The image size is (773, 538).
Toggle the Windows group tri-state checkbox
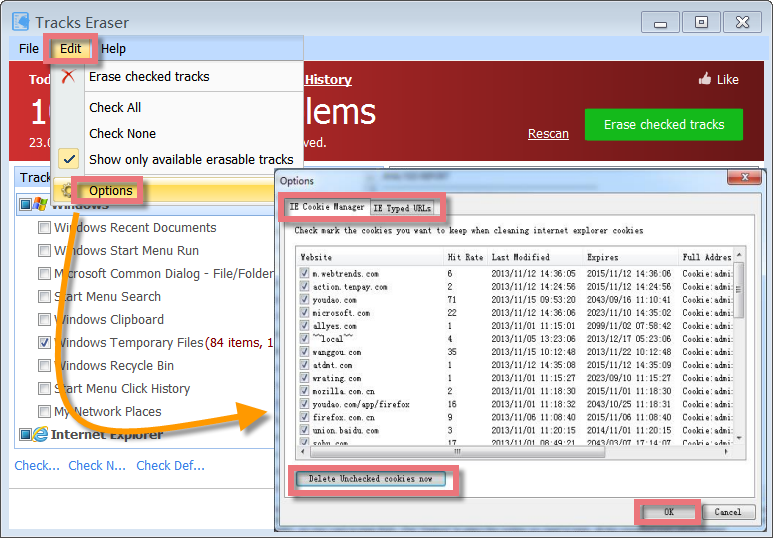pos(24,204)
